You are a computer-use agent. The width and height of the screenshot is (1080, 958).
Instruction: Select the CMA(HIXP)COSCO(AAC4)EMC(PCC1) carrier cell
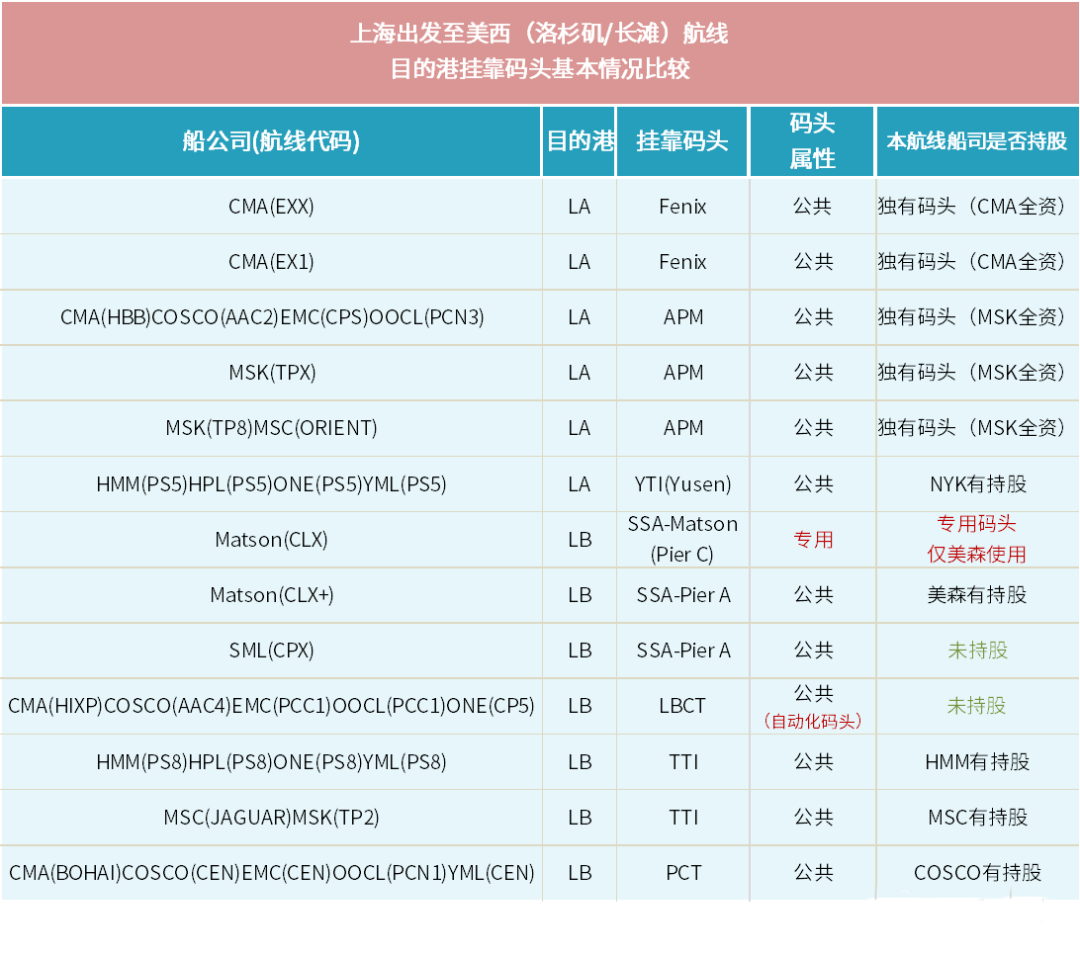click(271, 706)
